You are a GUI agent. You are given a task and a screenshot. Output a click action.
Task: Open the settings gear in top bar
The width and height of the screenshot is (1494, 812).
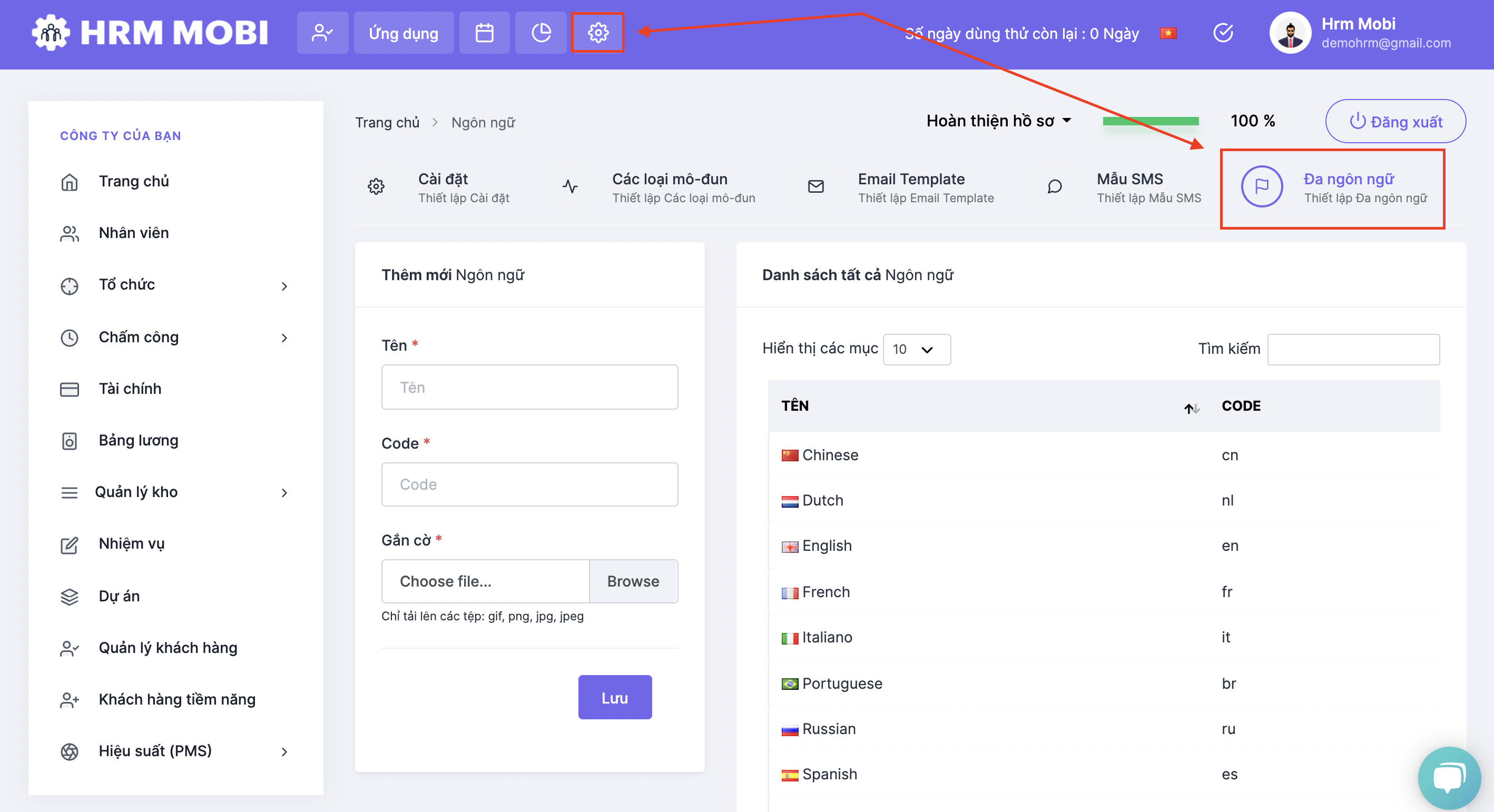pos(598,33)
